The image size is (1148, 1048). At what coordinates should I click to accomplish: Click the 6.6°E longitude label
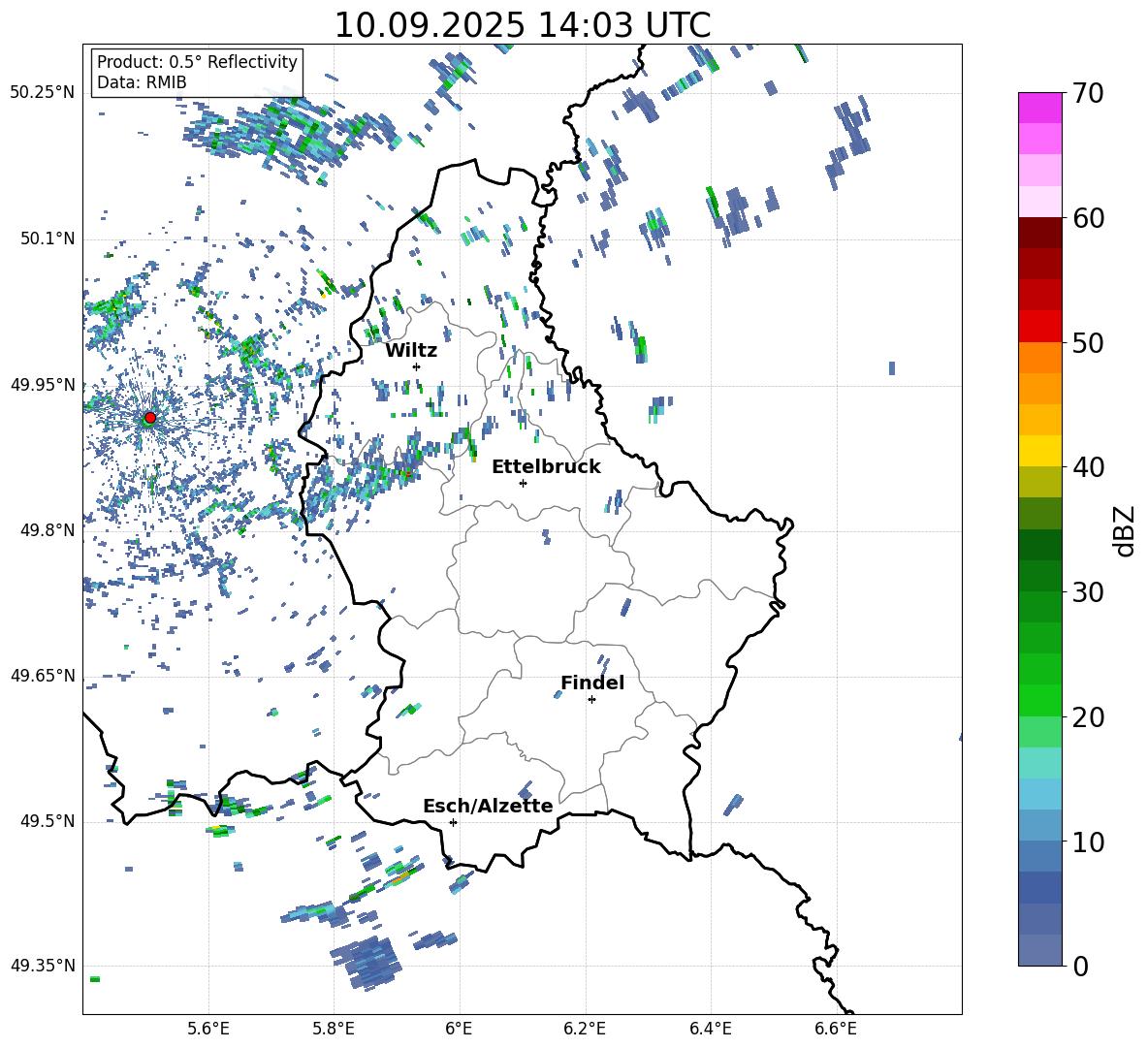click(836, 1029)
